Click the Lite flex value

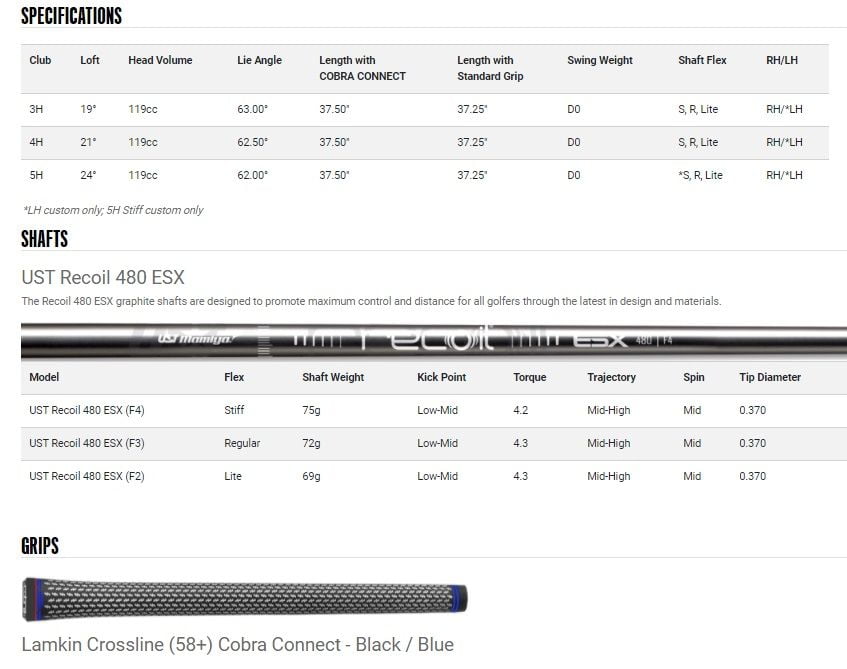coord(233,476)
